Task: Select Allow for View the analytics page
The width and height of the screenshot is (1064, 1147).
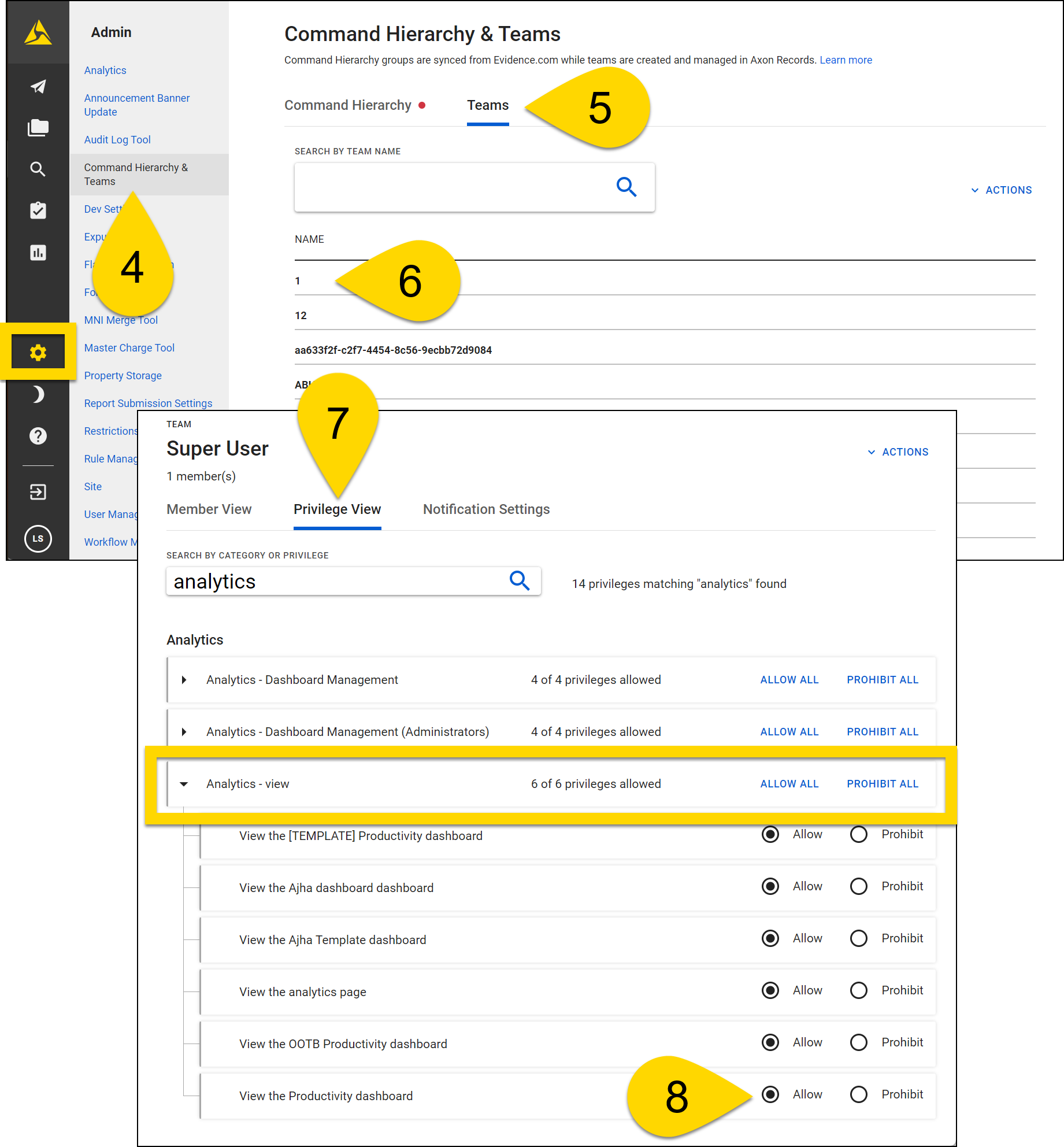Action: 770,990
